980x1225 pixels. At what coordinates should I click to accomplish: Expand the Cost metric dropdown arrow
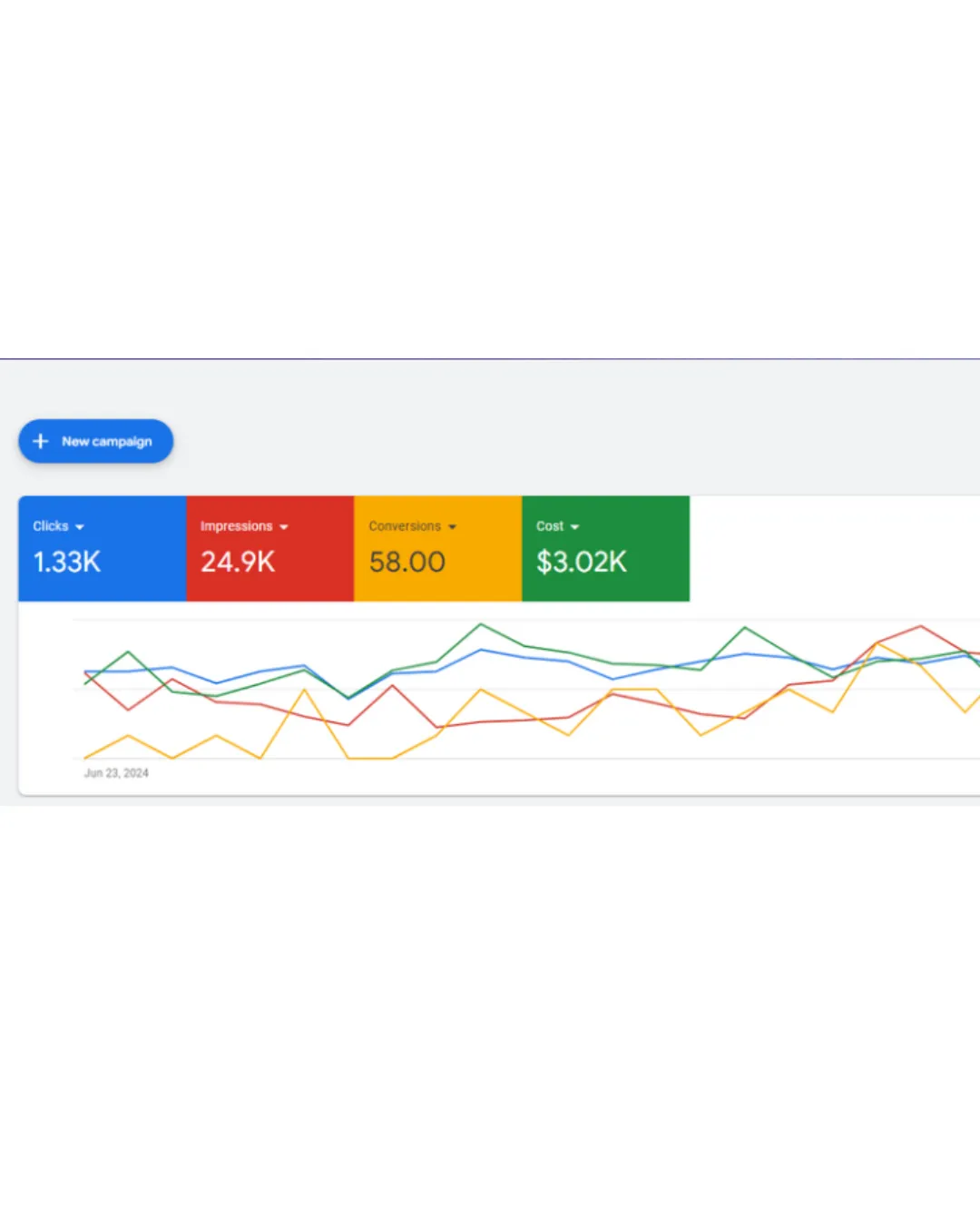coord(574,527)
